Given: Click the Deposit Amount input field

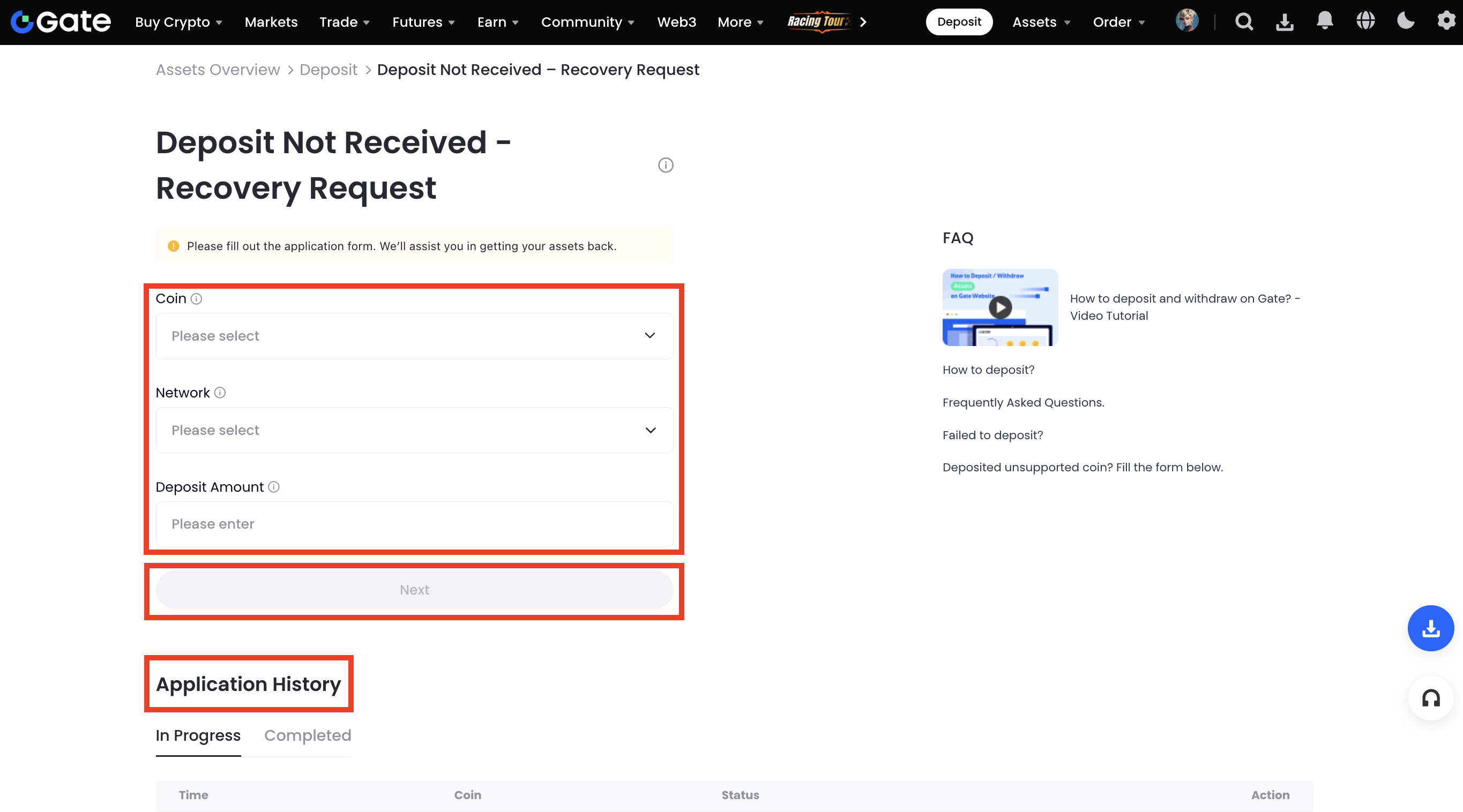Looking at the screenshot, I should pos(414,523).
